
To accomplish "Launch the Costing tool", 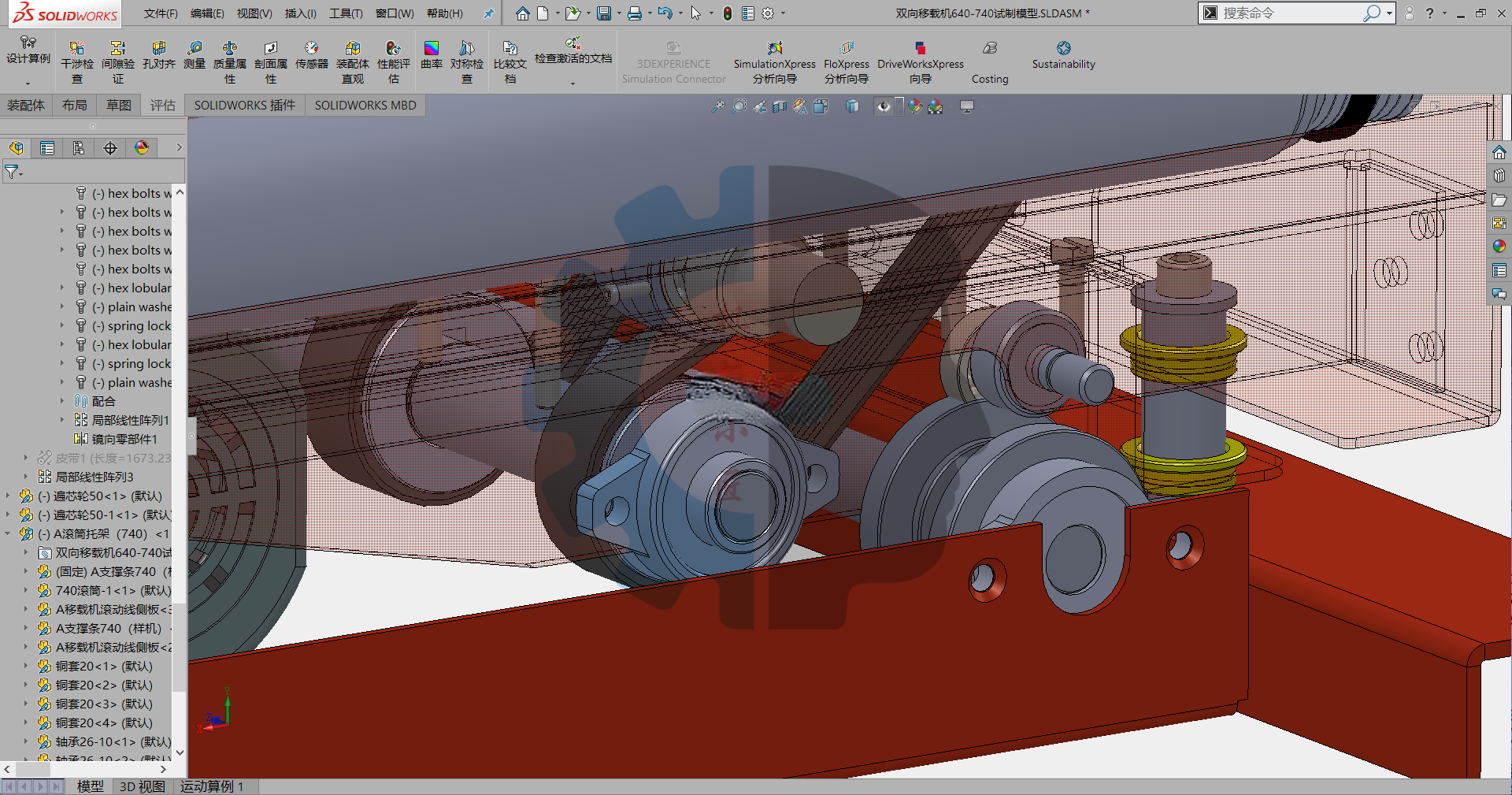I will tap(990, 61).
